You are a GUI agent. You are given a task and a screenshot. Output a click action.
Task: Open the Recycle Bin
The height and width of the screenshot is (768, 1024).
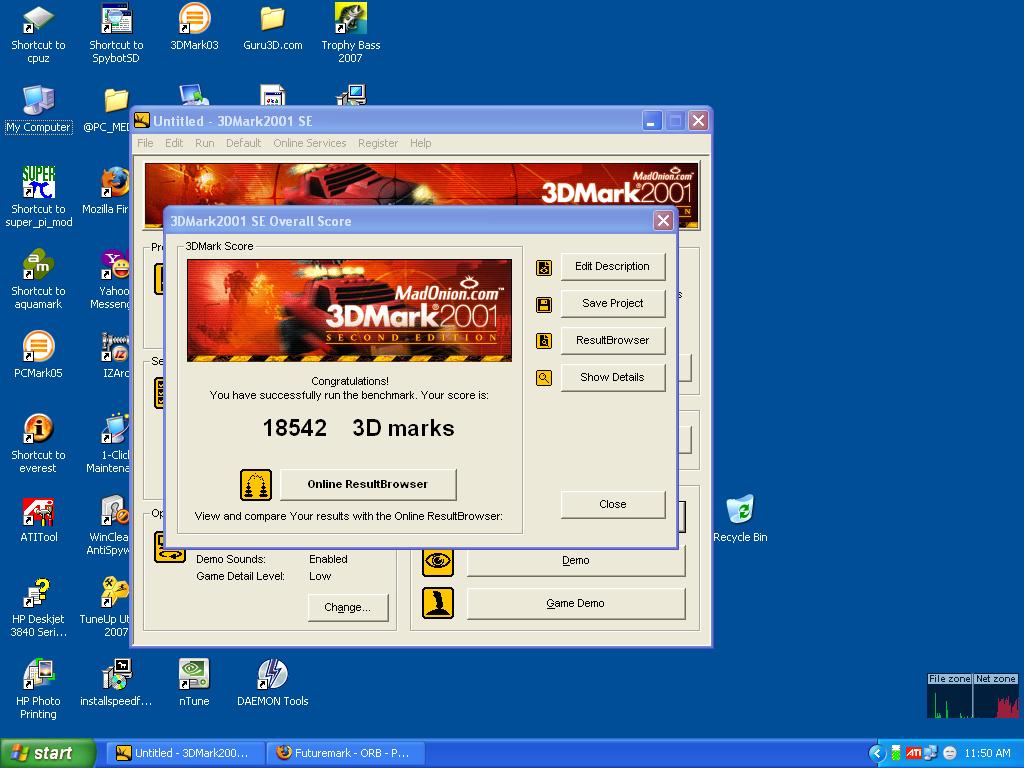tap(740, 519)
